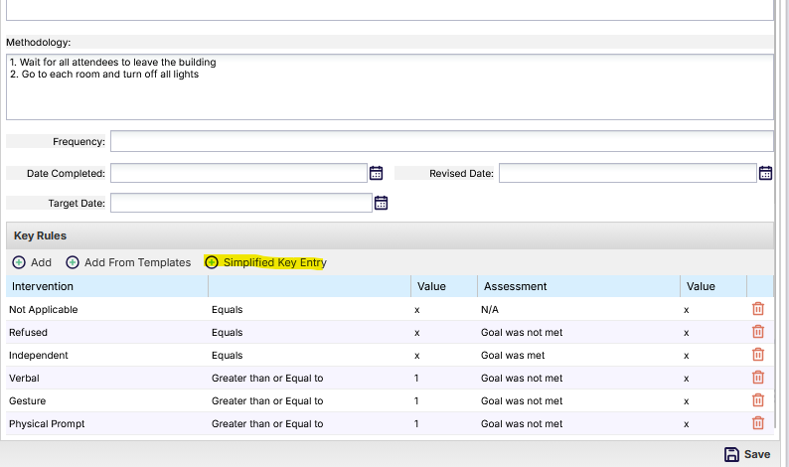Viewport: 789px width, 467px height.
Task: Focus the Frequency input field
Action: coord(442,141)
